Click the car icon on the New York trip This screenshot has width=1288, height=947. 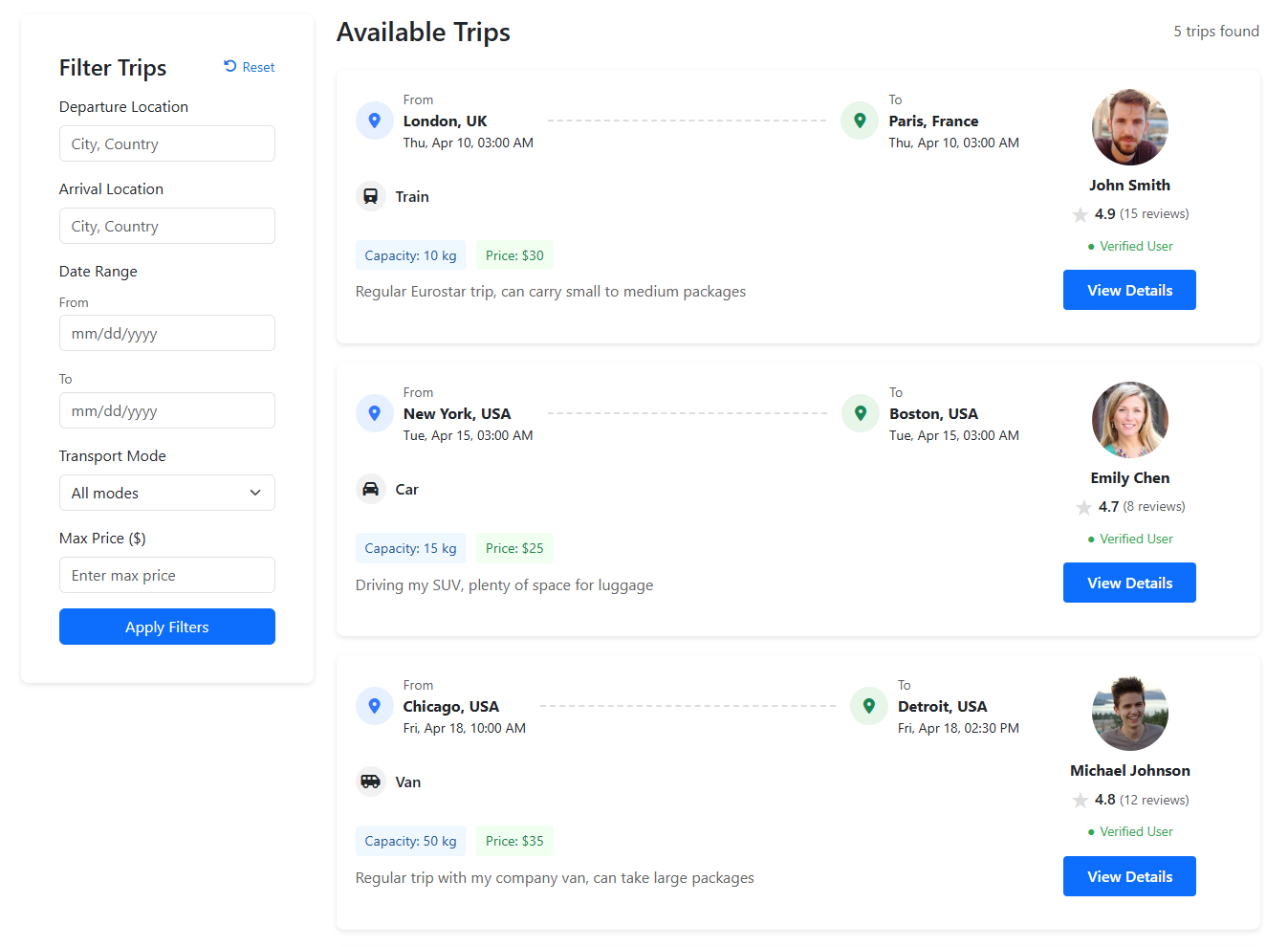(371, 489)
